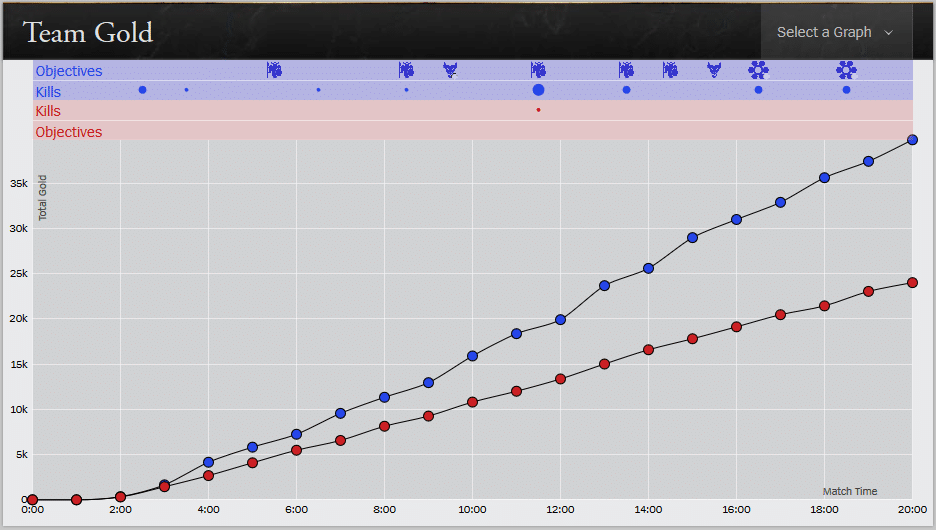Click the largest blue kill dot at 11:30
The width and height of the screenshot is (936, 530).
click(x=538, y=90)
